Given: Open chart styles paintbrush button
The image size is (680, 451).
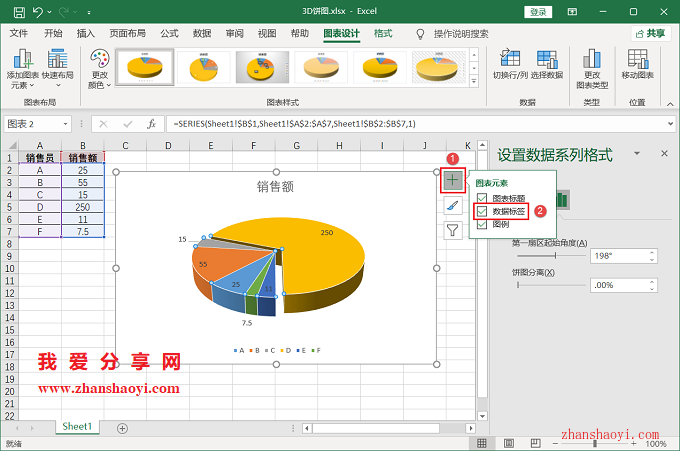Looking at the screenshot, I should pos(453,205).
